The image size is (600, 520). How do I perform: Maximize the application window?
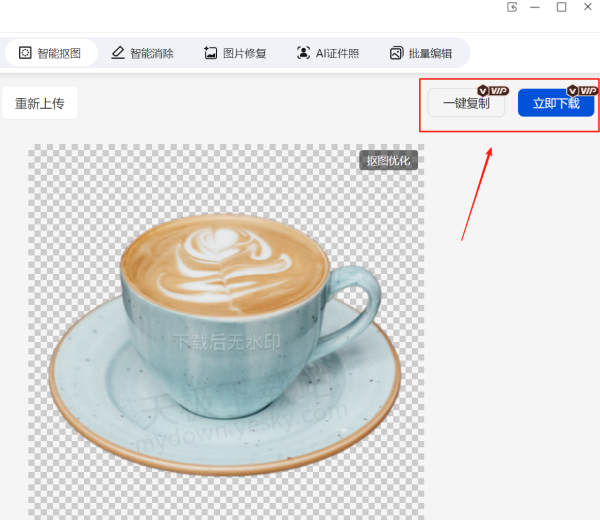pos(561,7)
